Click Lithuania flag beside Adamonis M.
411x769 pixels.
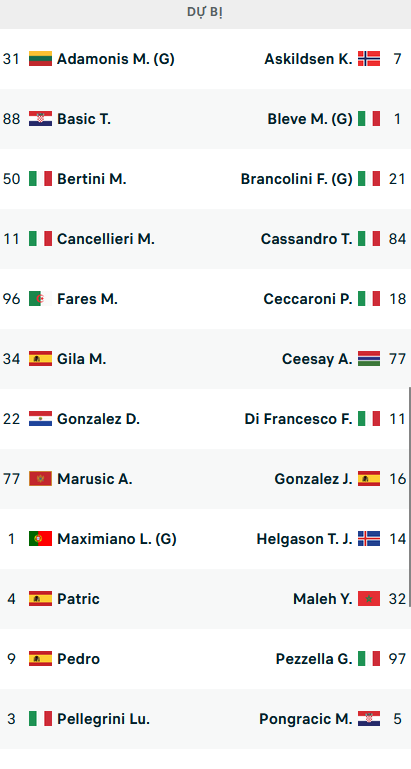point(40,59)
